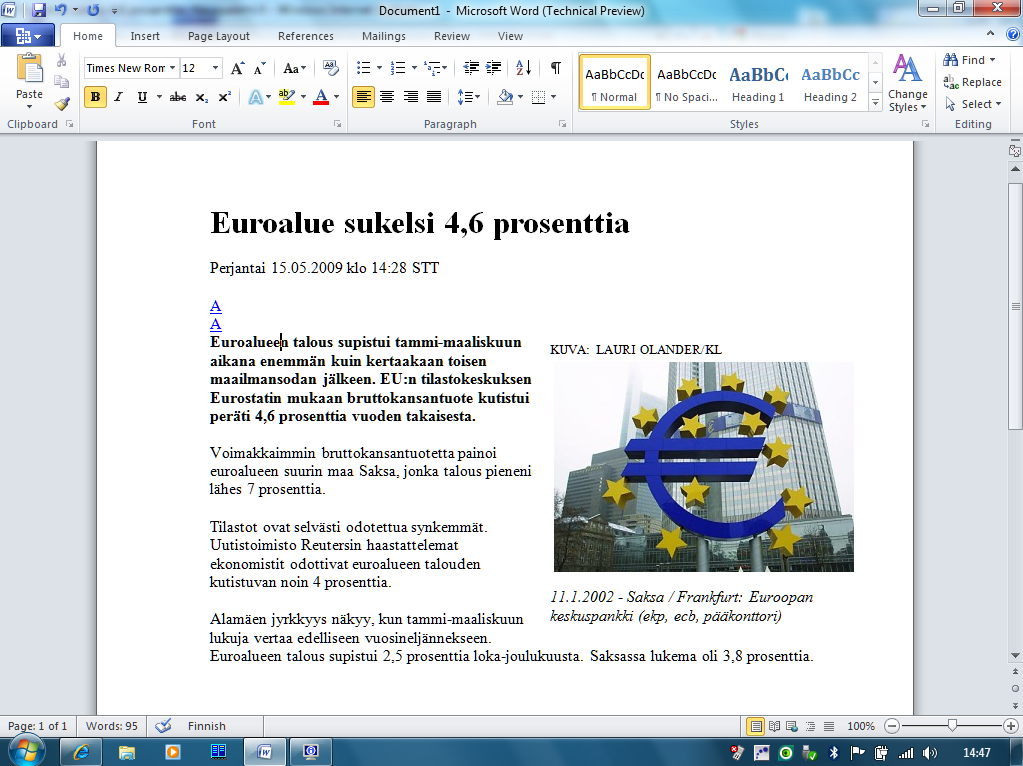Click the Shrink Font icon
Image resolution: width=1023 pixels, height=766 pixels.
[x=259, y=69]
